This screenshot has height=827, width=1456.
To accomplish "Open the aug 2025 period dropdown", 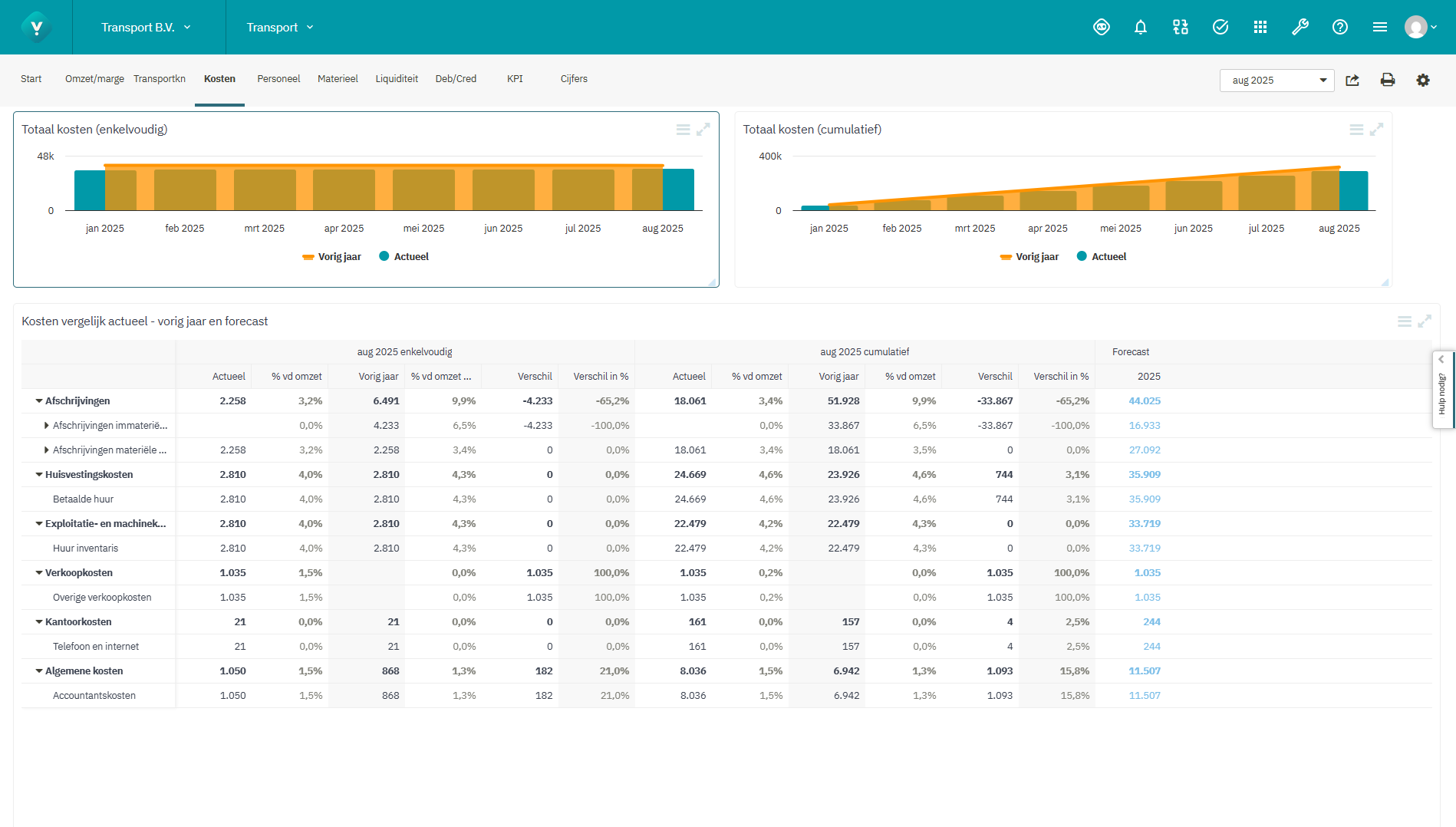I will tap(1276, 80).
